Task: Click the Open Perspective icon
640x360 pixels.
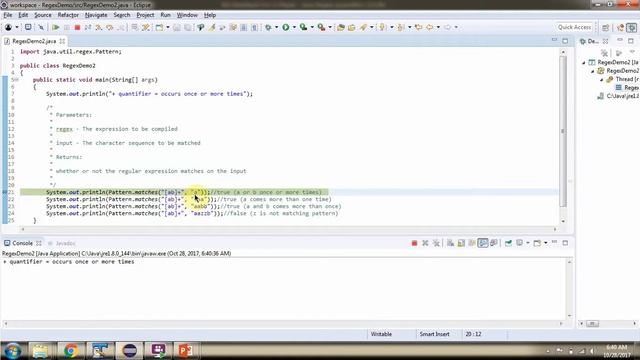Action: coord(605,27)
